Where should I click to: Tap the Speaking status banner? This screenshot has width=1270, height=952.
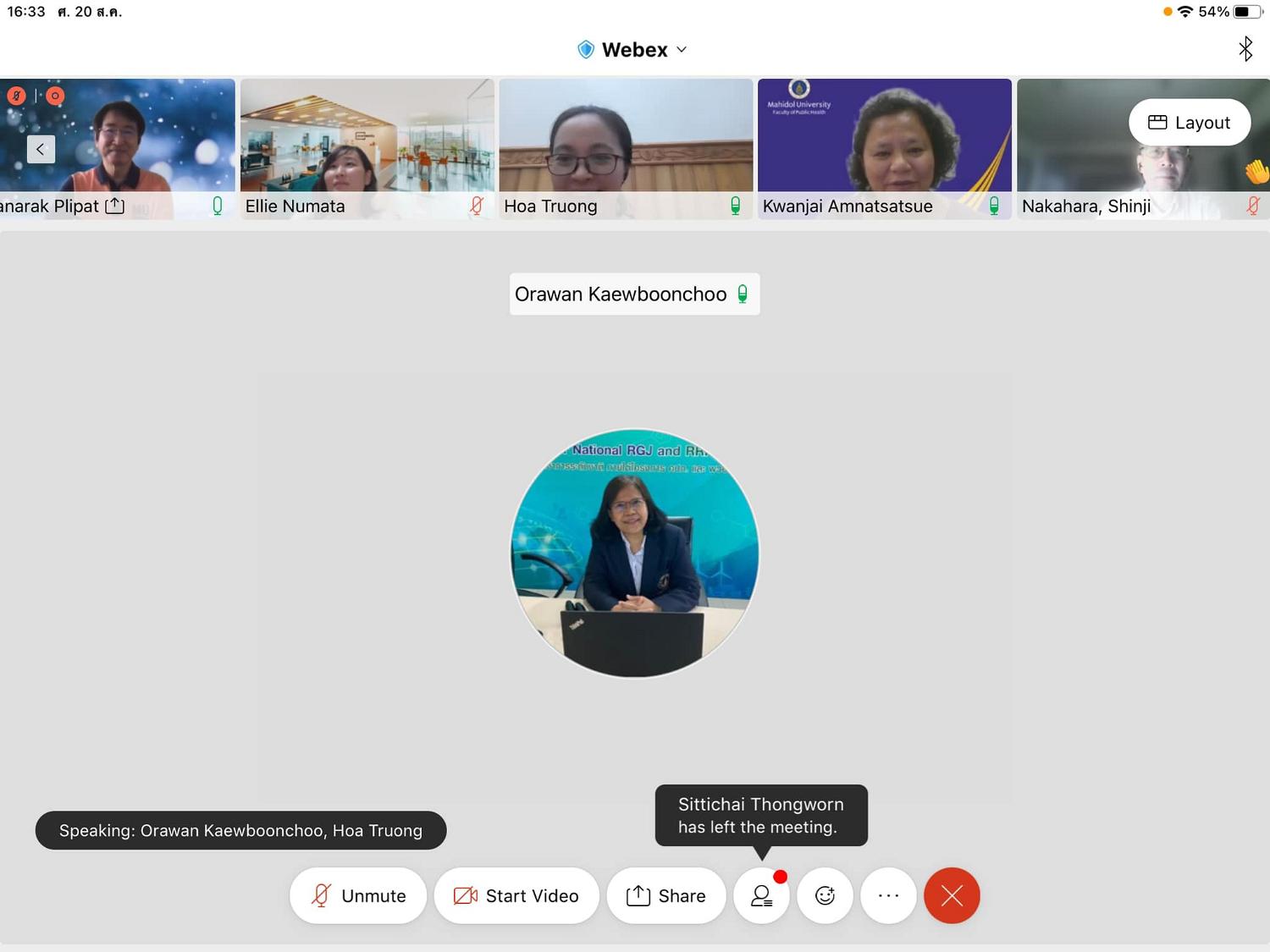tap(240, 830)
